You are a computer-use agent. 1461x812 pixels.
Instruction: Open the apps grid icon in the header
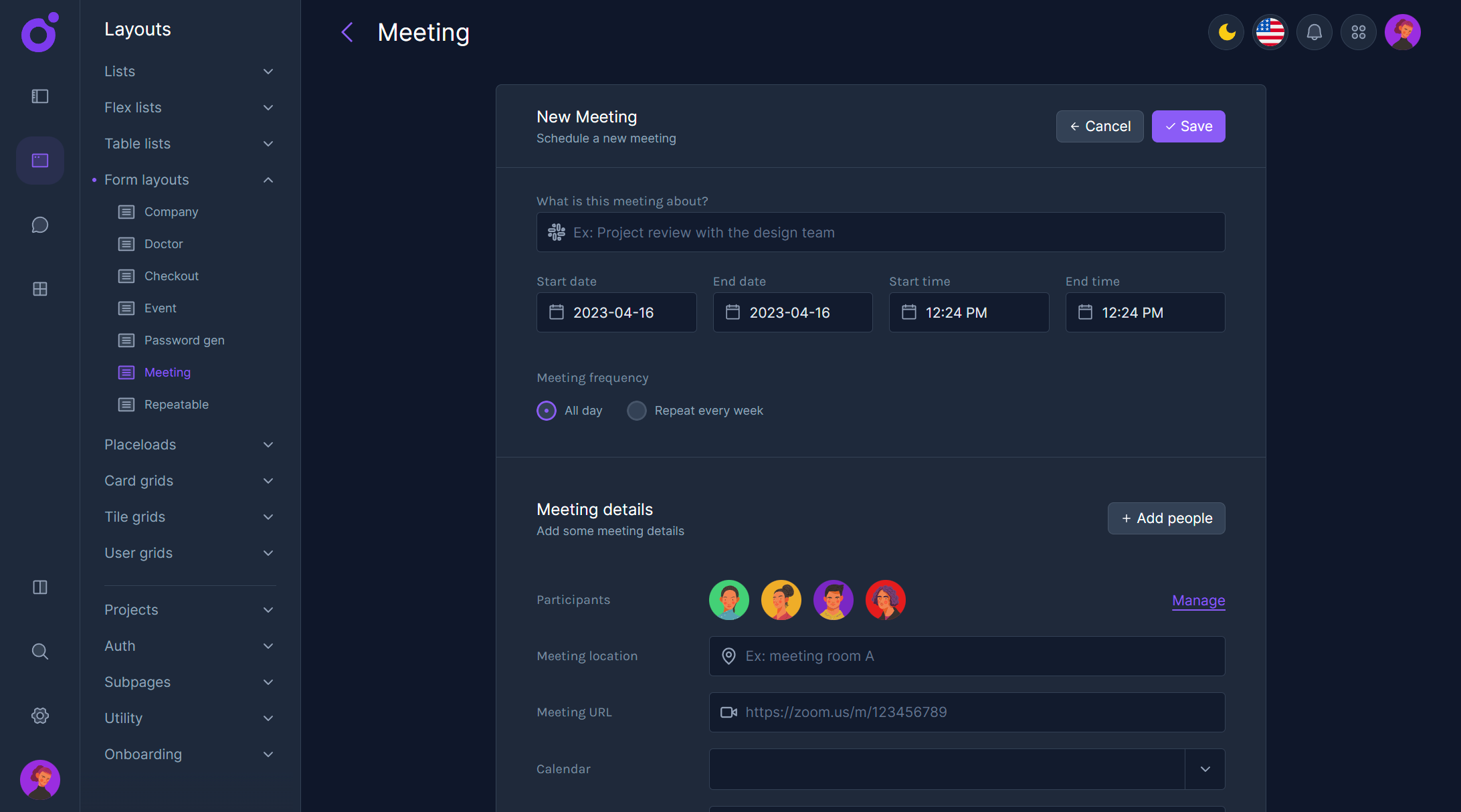1359,32
